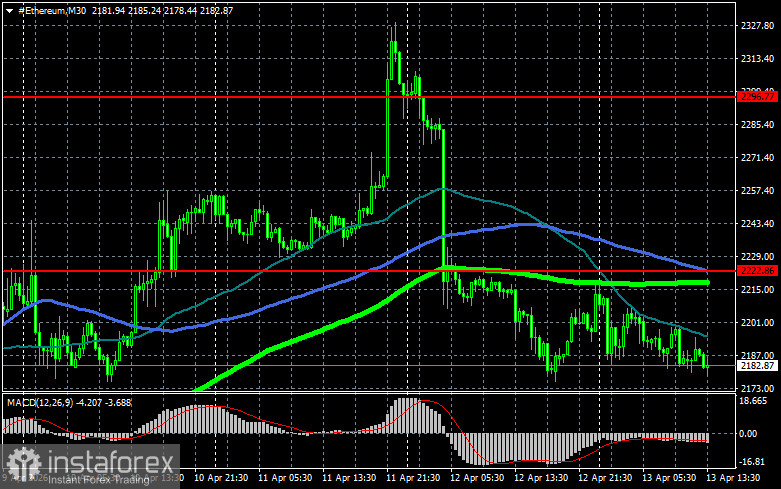
Task: Click the 18.665 MACD scale value
Action: coord(753,401)
